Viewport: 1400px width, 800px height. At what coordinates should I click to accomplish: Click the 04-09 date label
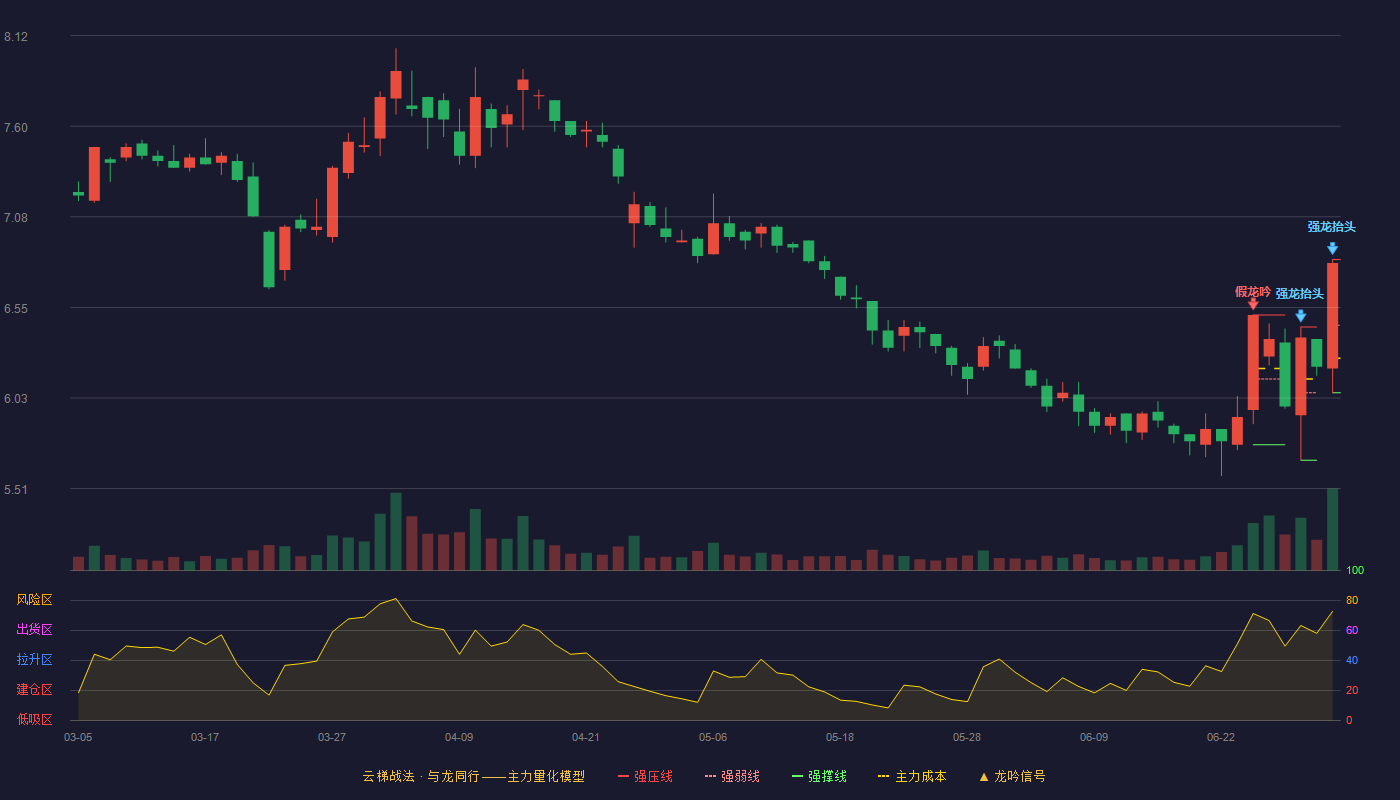(459, 737)
